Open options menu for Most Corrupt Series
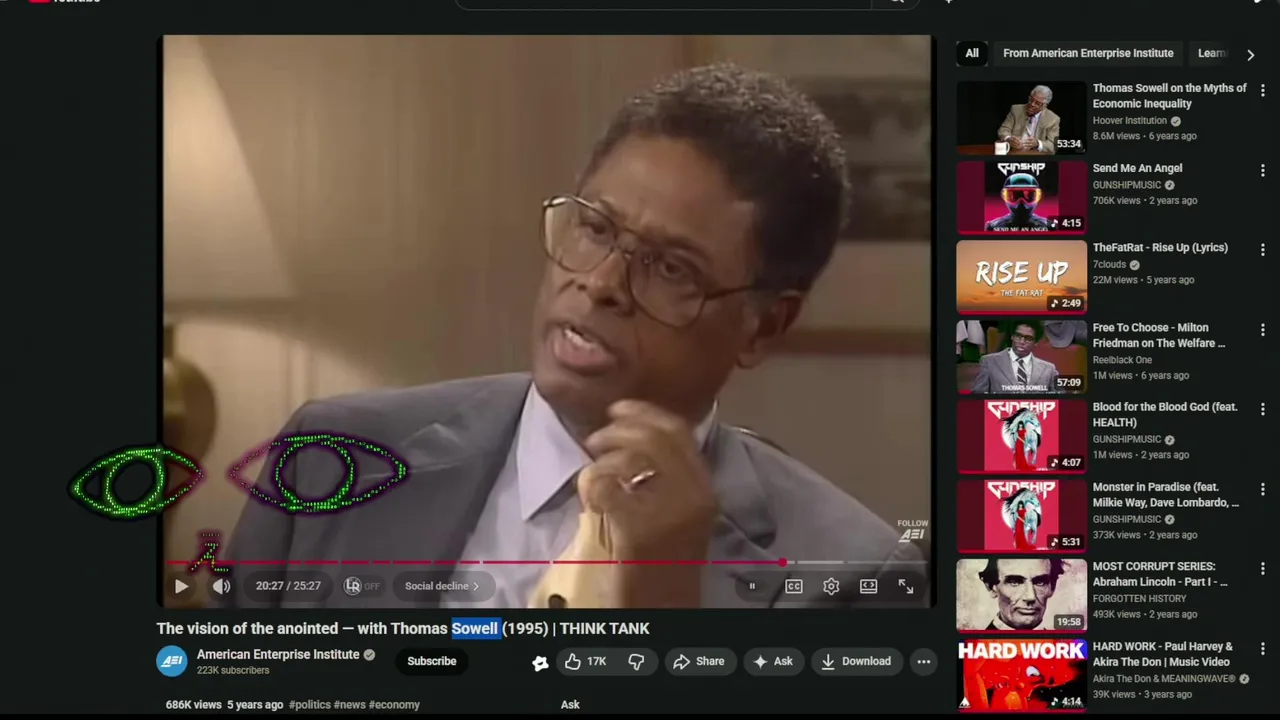Viewport: 1280px width, 720px height. (1262, 568)
